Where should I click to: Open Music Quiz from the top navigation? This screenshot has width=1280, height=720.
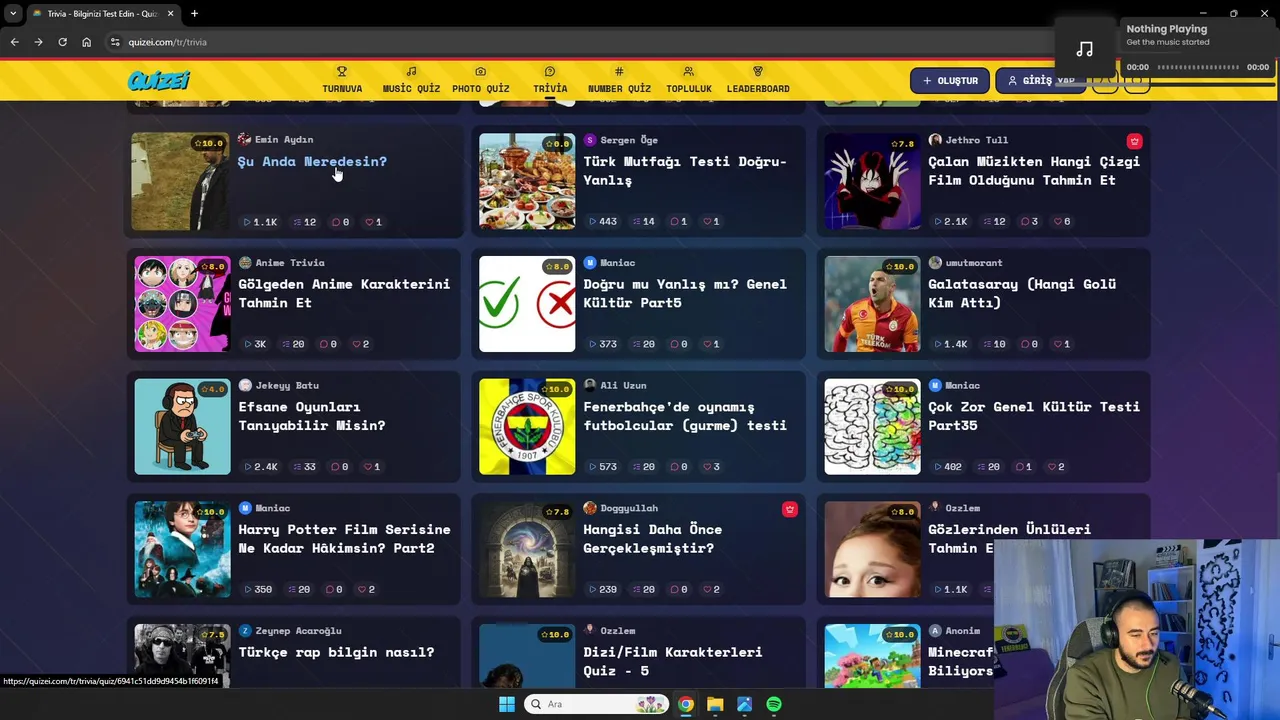411,80
